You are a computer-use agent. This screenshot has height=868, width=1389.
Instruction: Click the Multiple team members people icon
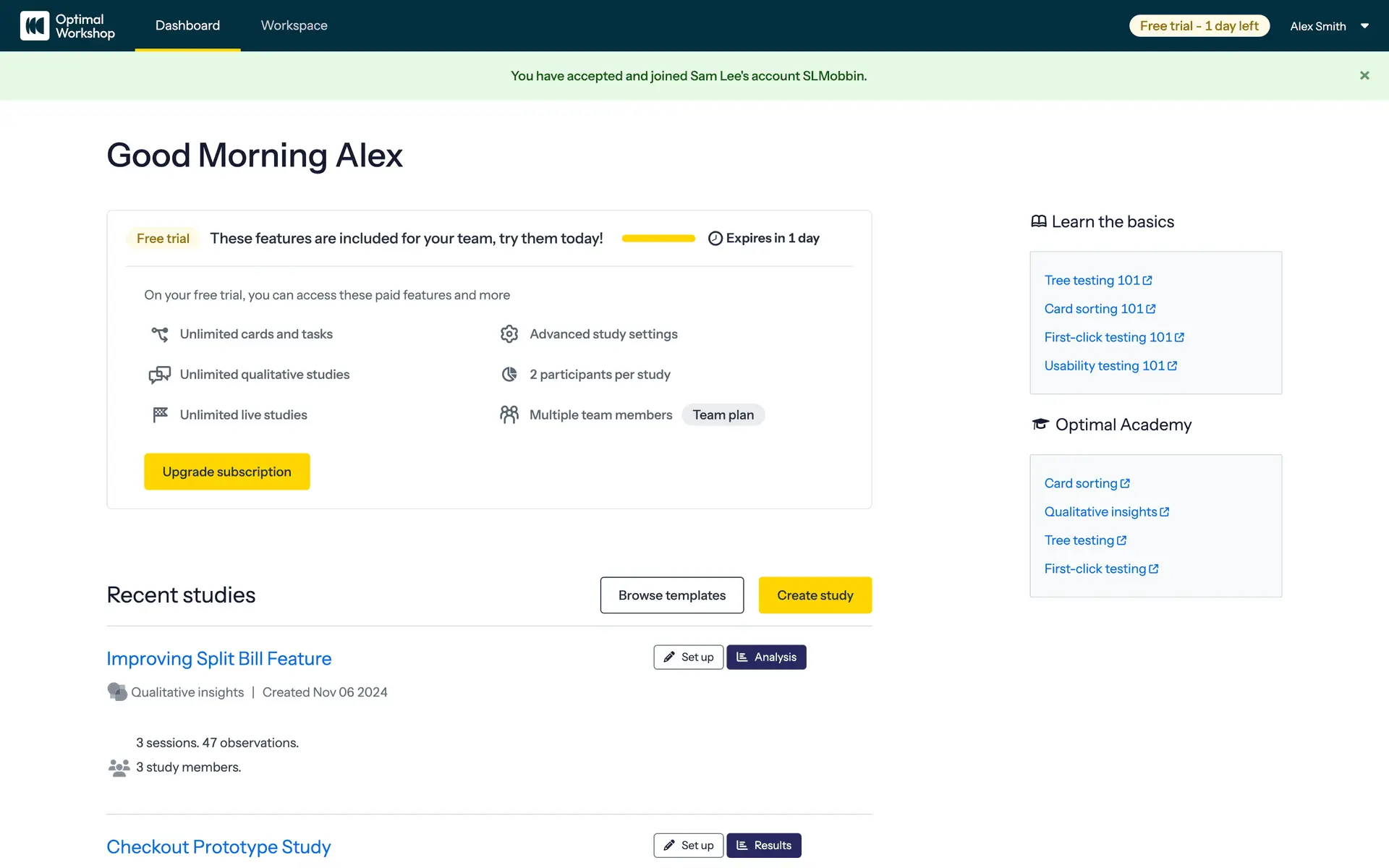click(509, 414)
